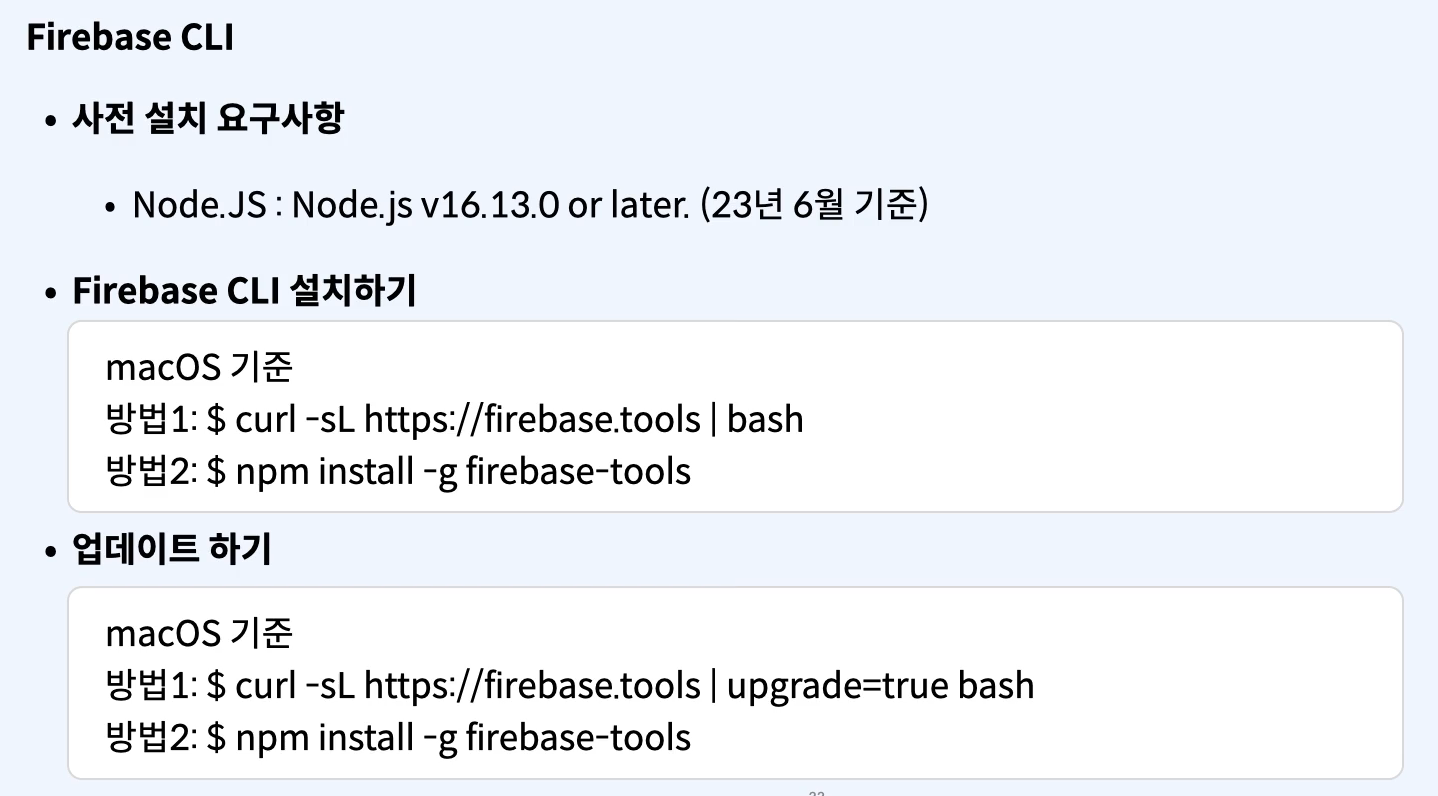Click the 업데이트 하기 heading
The height and width of the screenshot is (796, 1438).
(172, 551)
